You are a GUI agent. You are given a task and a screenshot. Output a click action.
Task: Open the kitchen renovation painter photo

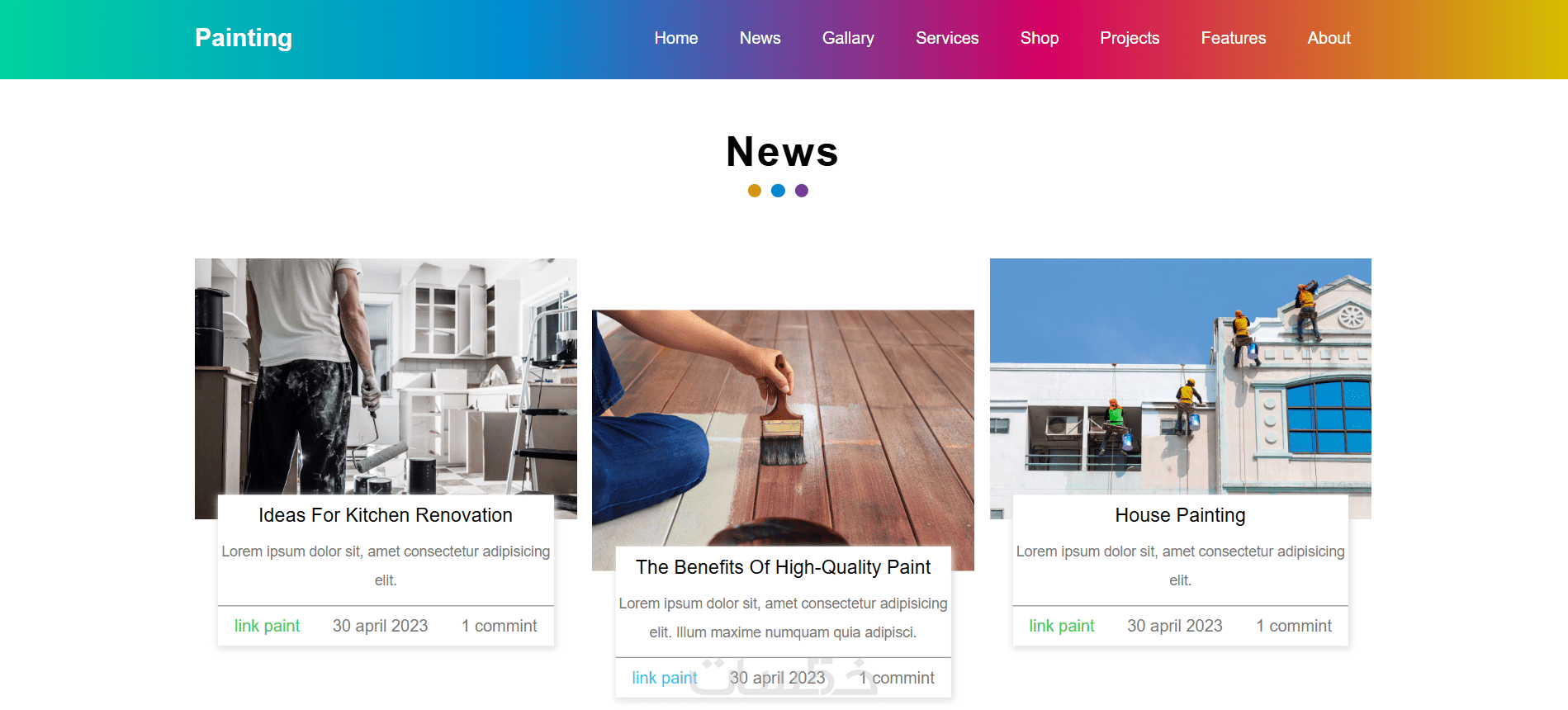click(386, 376)
